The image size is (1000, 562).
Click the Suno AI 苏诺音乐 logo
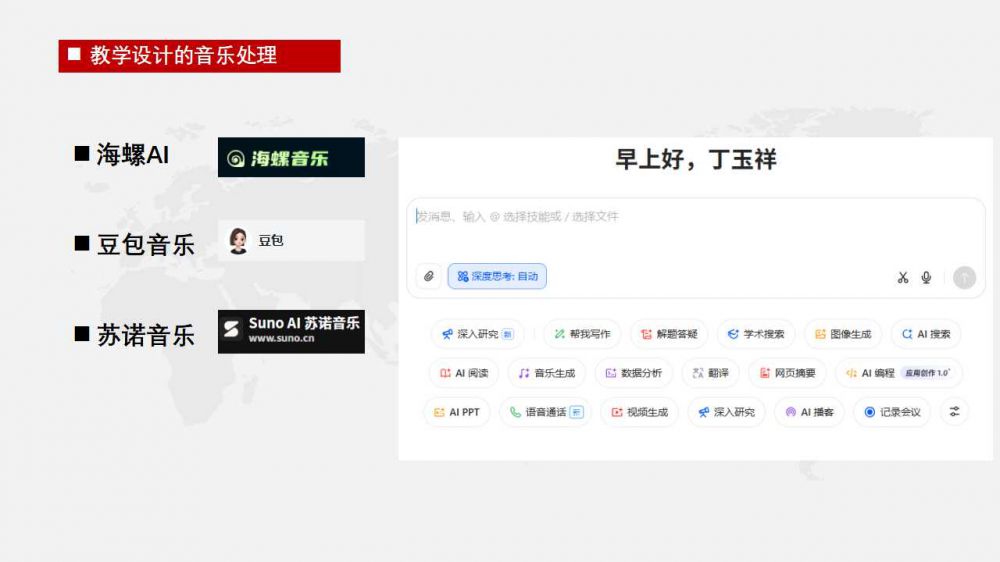(291, 331)
